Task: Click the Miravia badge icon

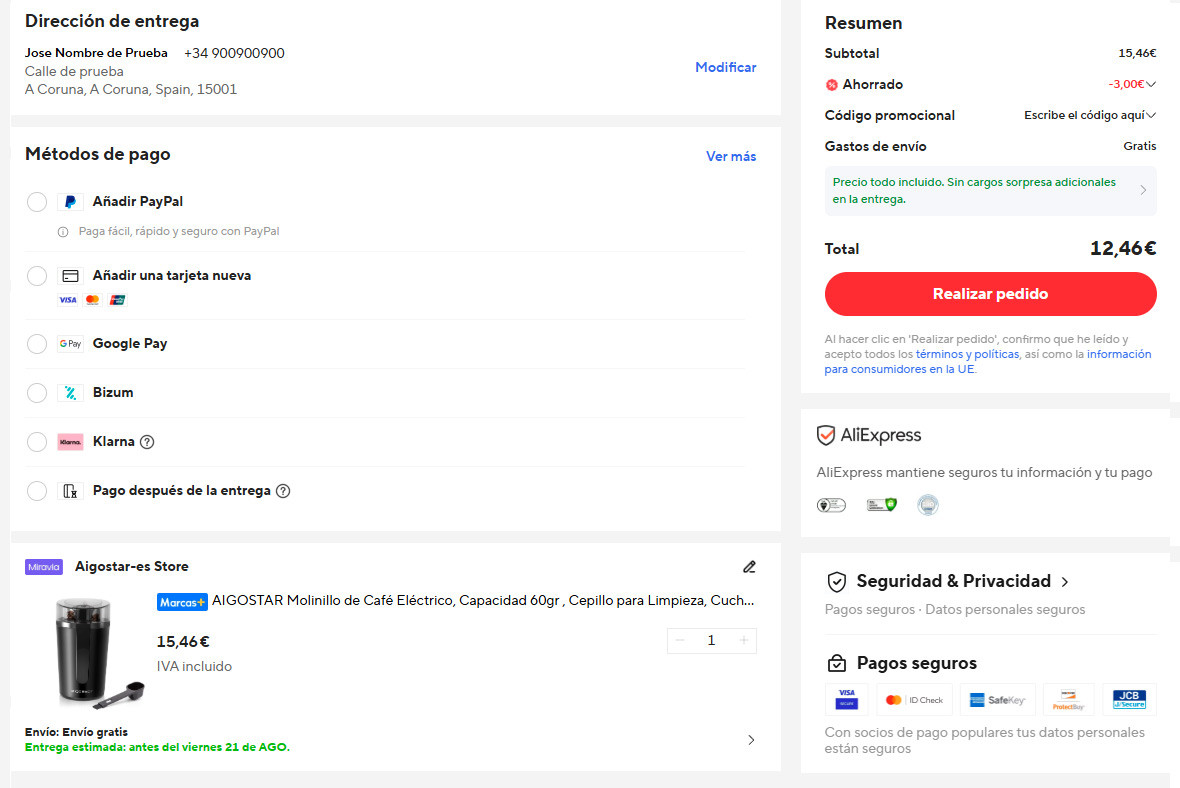Action: (x=44, y=567)
